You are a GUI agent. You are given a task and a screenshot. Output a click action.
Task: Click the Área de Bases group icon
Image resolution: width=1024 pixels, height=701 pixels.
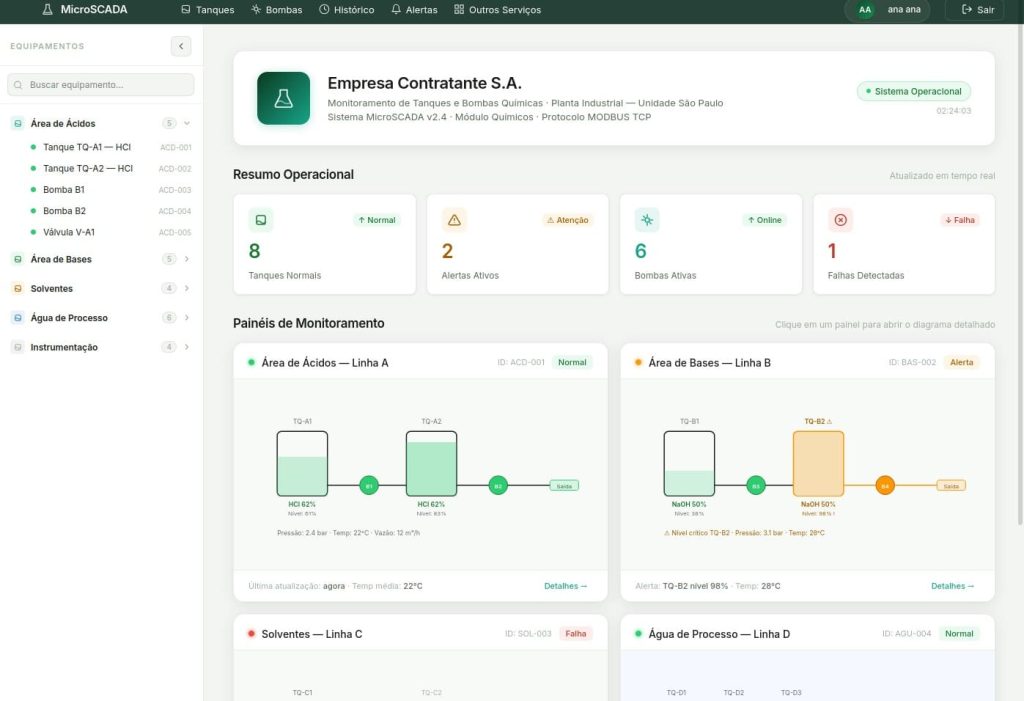coord(18,259)
